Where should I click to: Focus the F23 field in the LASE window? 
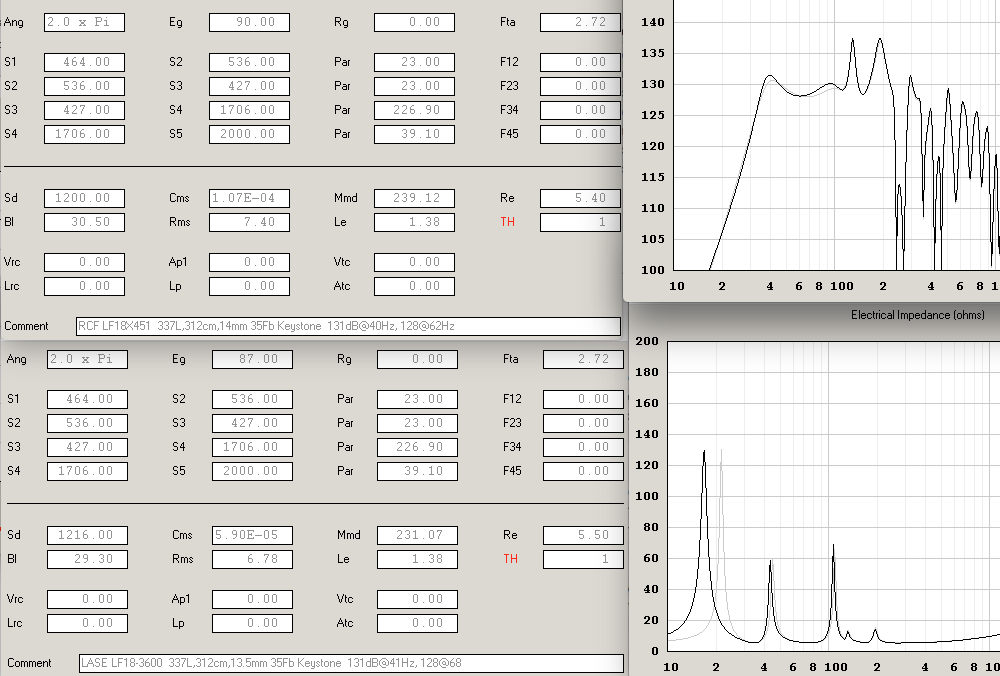click(584, 423)
